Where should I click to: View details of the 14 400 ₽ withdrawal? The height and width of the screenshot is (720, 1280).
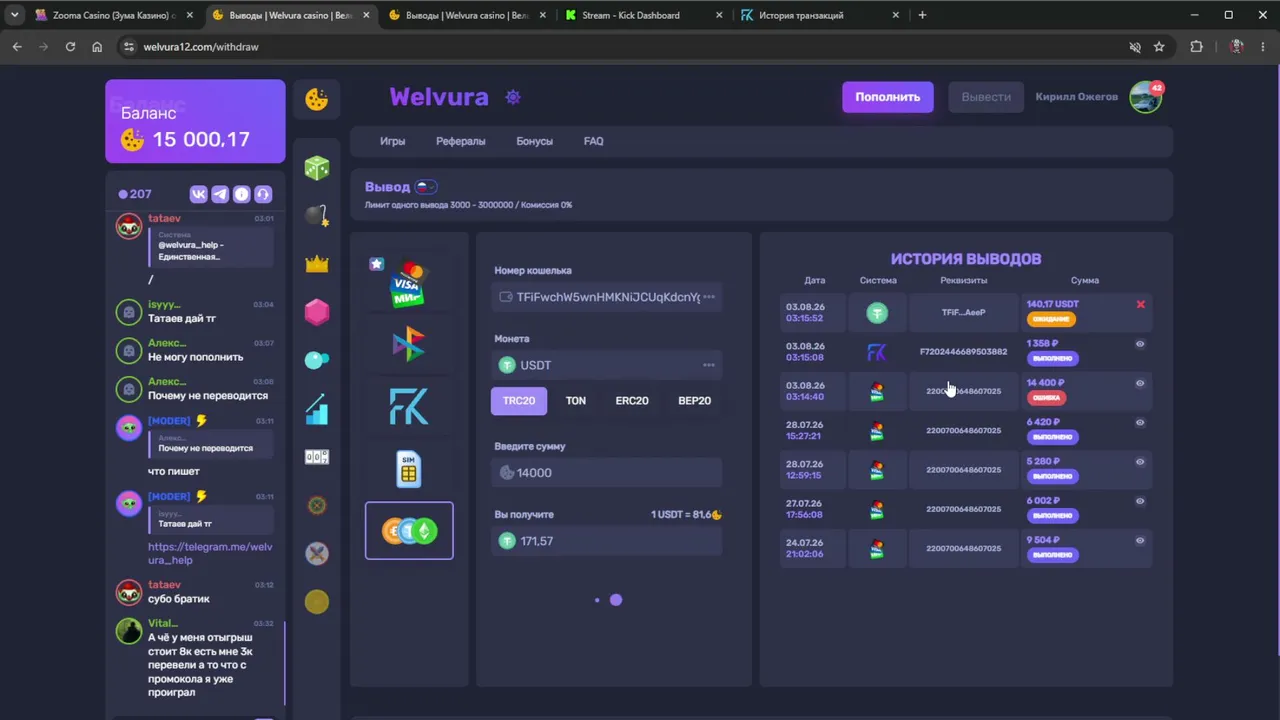[1140, 383]
